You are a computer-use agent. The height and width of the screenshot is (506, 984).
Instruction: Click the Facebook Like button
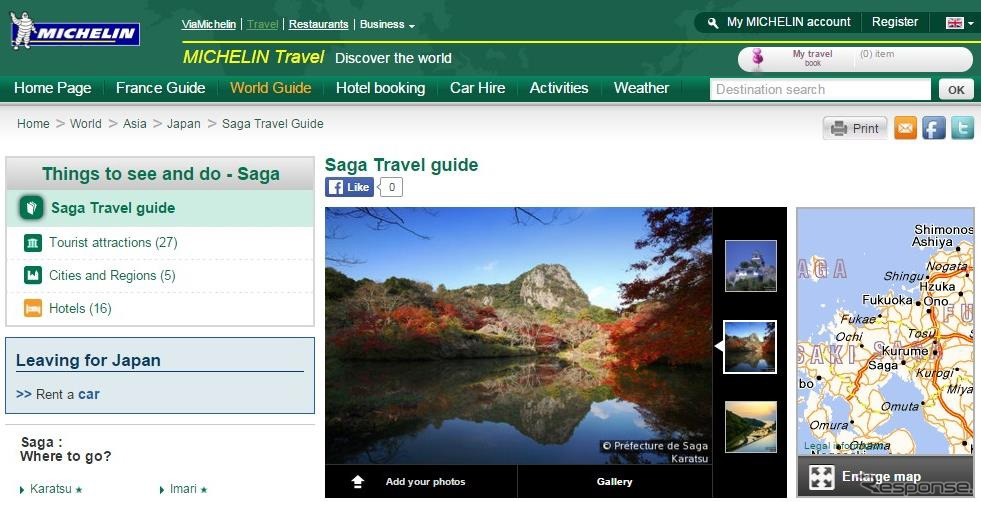point(349,187)
